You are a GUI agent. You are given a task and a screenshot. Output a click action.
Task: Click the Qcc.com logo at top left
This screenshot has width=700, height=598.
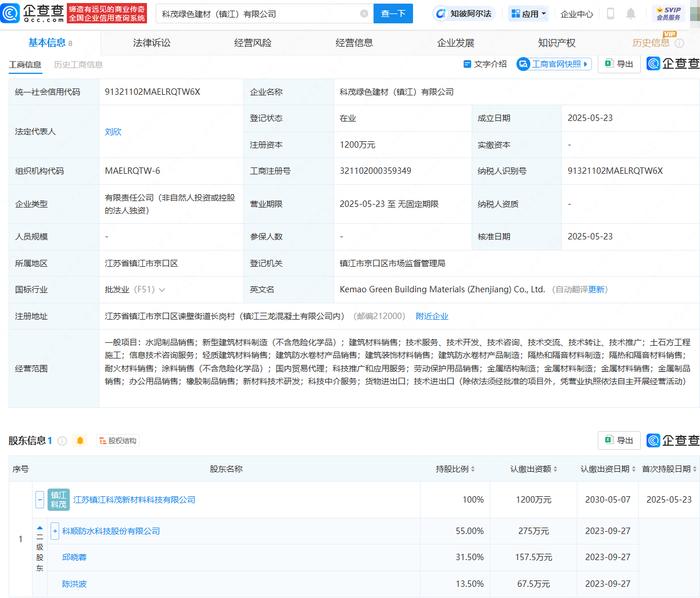[32, 13]
